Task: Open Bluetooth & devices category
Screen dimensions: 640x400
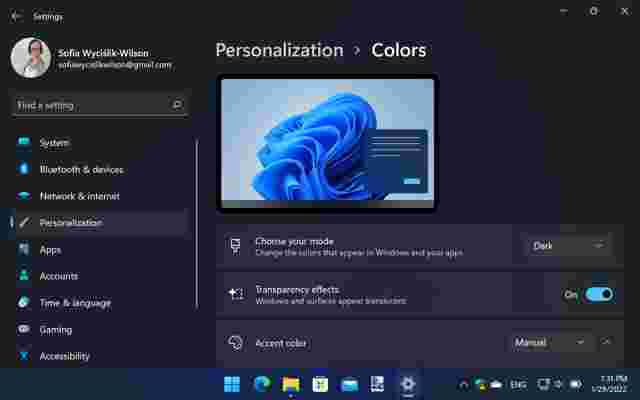Action: click(x=100, y=169)
